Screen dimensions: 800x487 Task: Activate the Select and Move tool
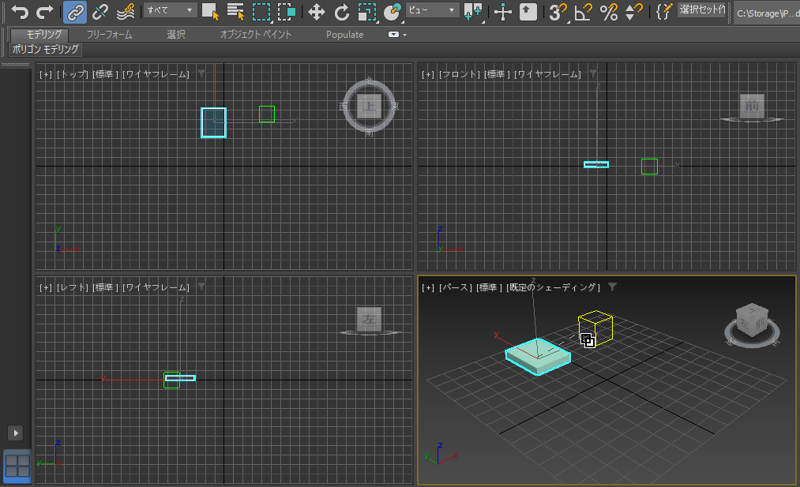(316, 12)
